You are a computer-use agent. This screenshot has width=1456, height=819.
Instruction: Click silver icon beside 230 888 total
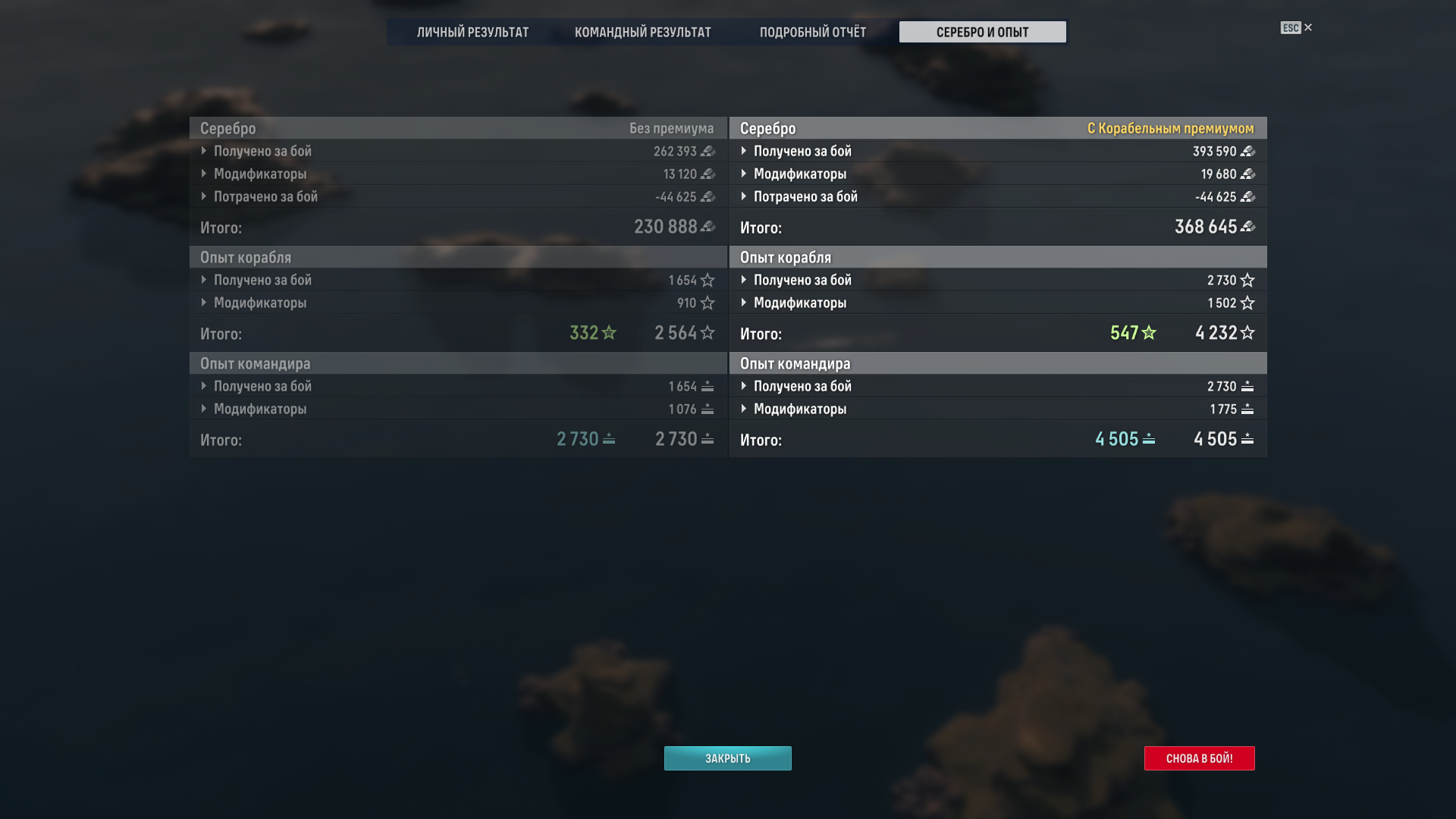pyautogui.click(x=708, y=227)
